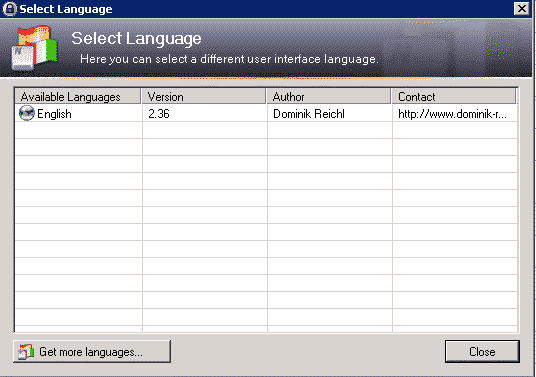Click the Available Languages column header
This screenshot has width=536, height=377.
point(78,96)
